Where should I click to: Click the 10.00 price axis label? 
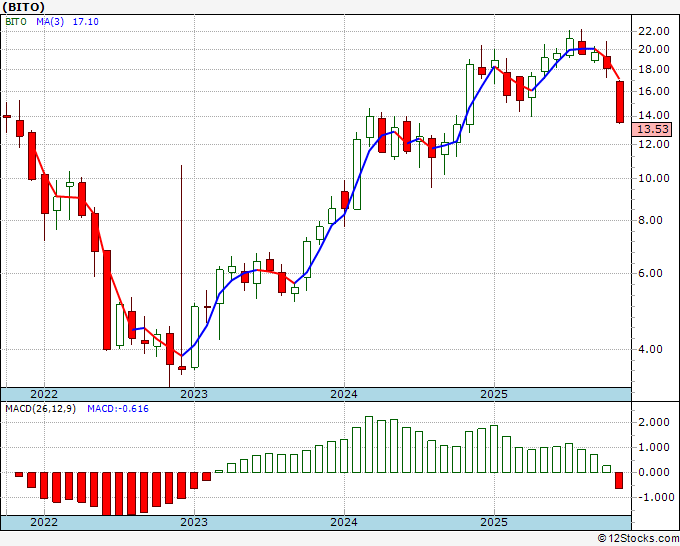(654, 178)
